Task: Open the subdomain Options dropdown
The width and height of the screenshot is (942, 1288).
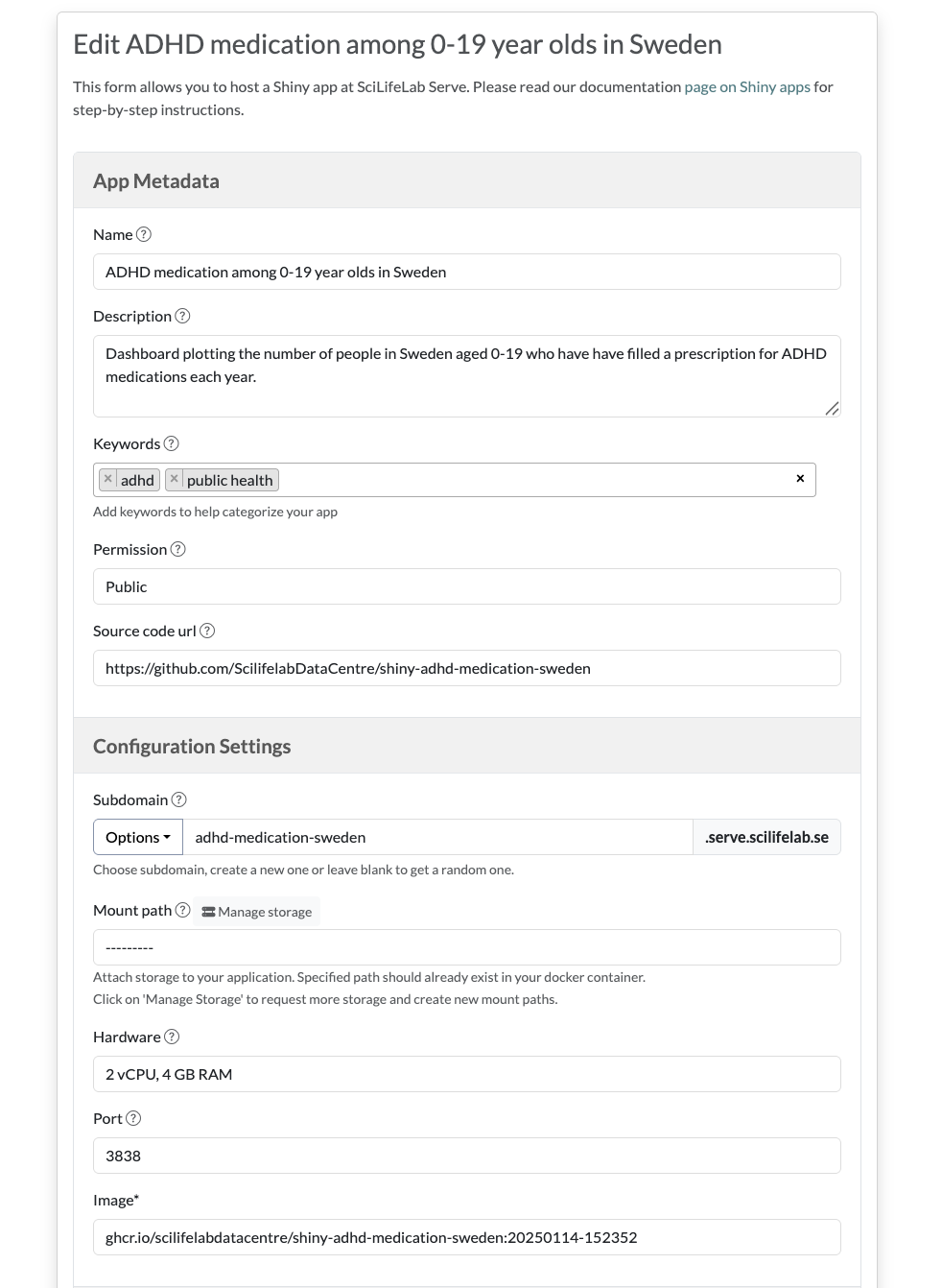Action: pyautogui.click(x=138, y=837)
